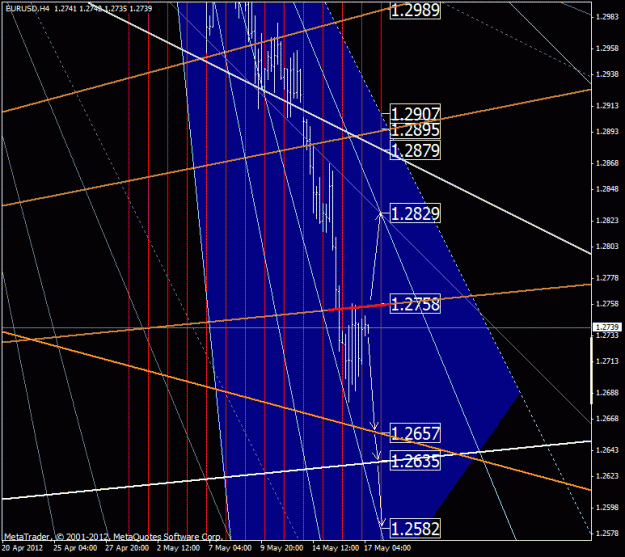Click the 1.2657 price label
Screen dimensions: 625x557
[x=415, y=433]
